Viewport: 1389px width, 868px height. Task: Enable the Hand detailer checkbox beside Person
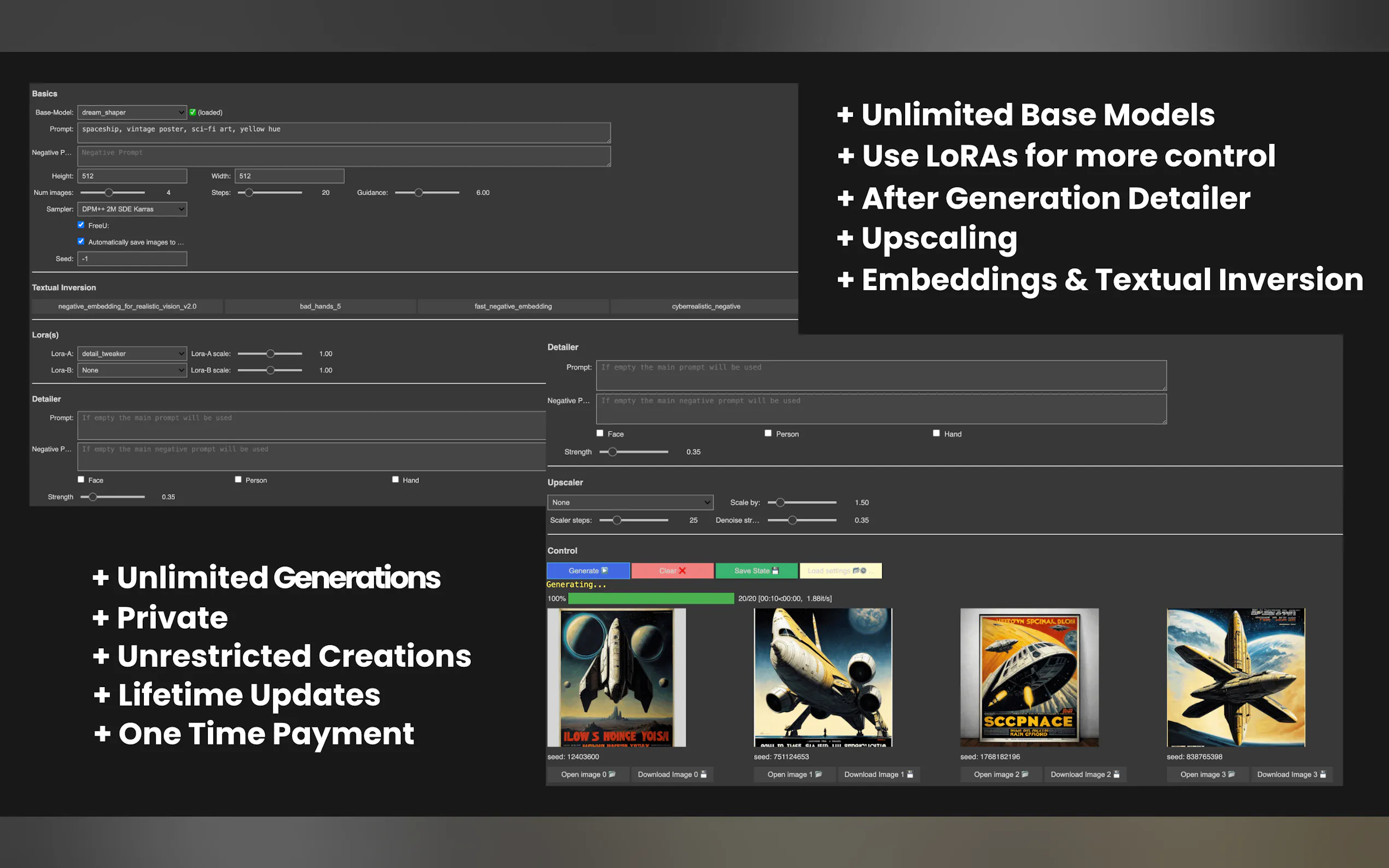pos(936,433)
